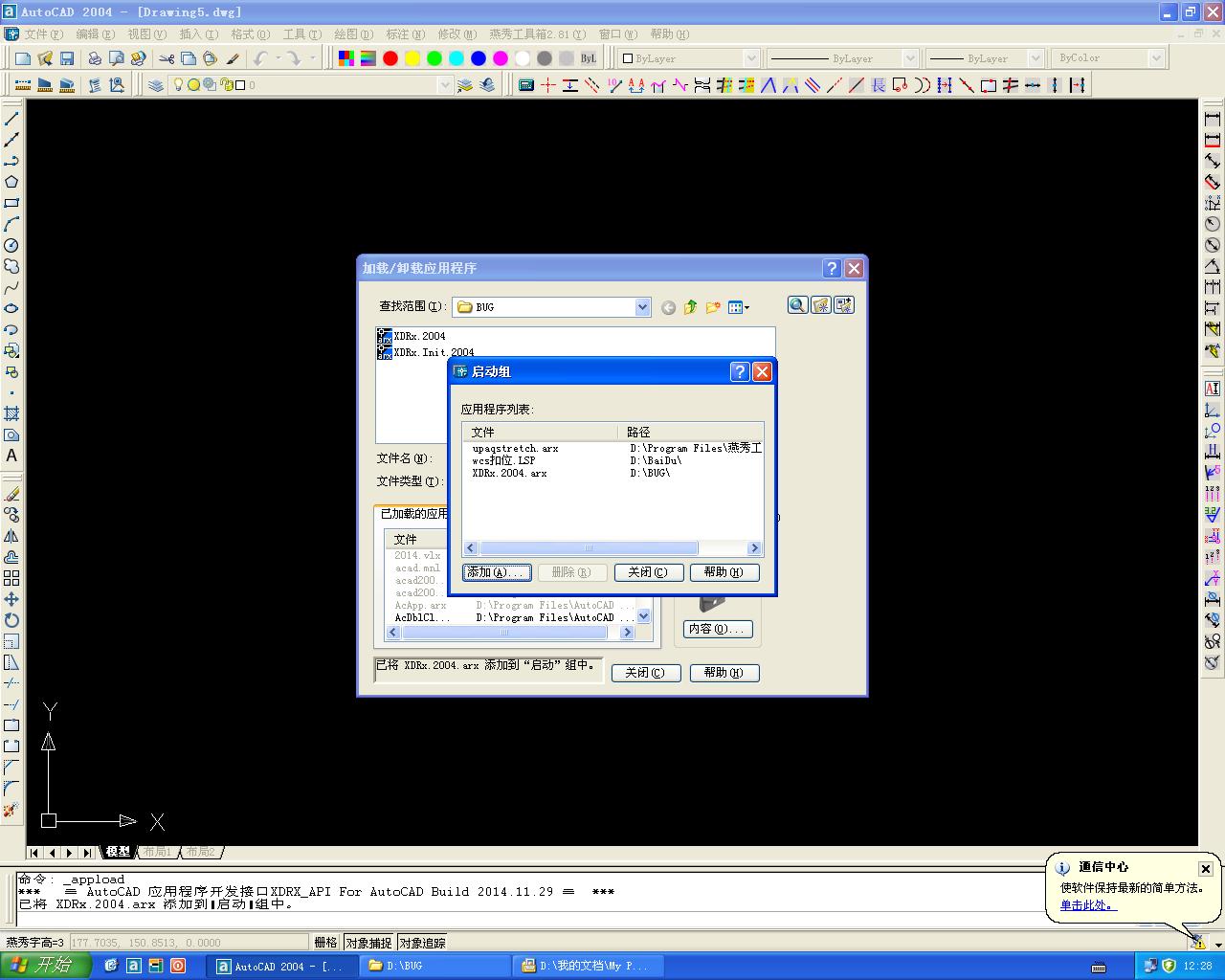Open the 编辑(E) menu
The height and width of the screenshot is (980, 1225).
pos(95,34)
